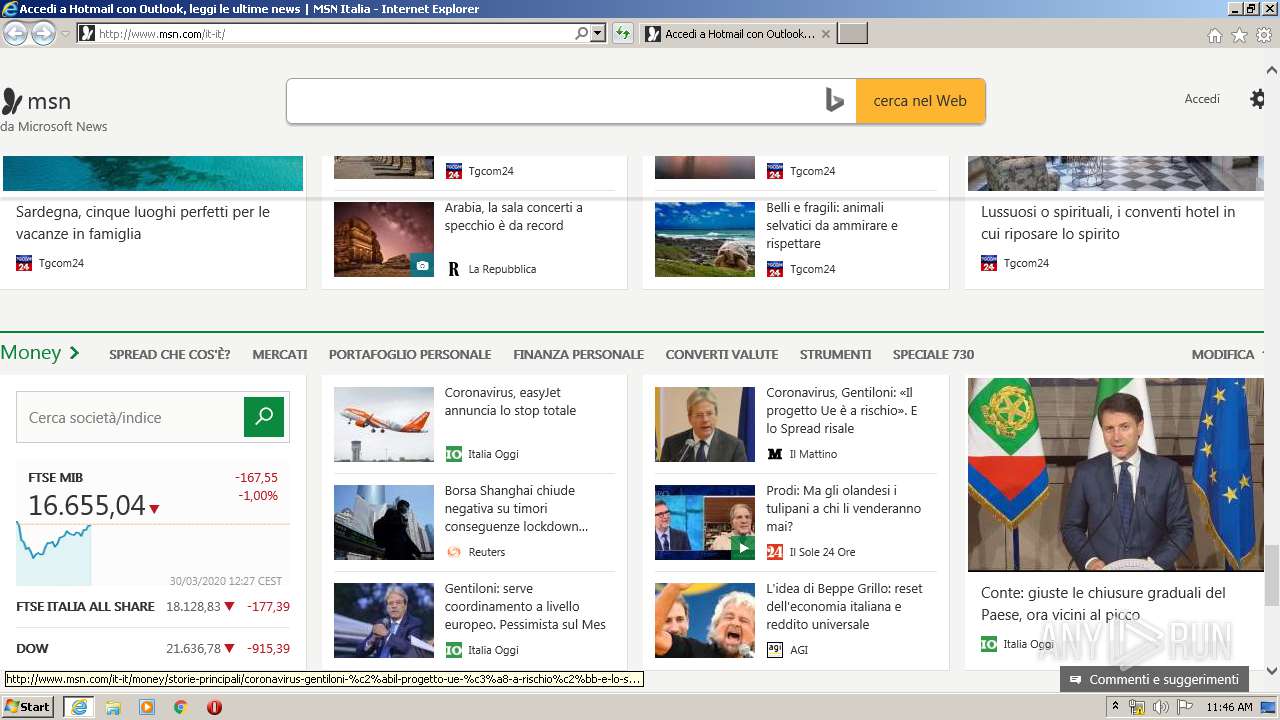This screenshot has height=720, width=1280.
Task: Click the Accedi sign-in link
Action: pos(1202,99)
